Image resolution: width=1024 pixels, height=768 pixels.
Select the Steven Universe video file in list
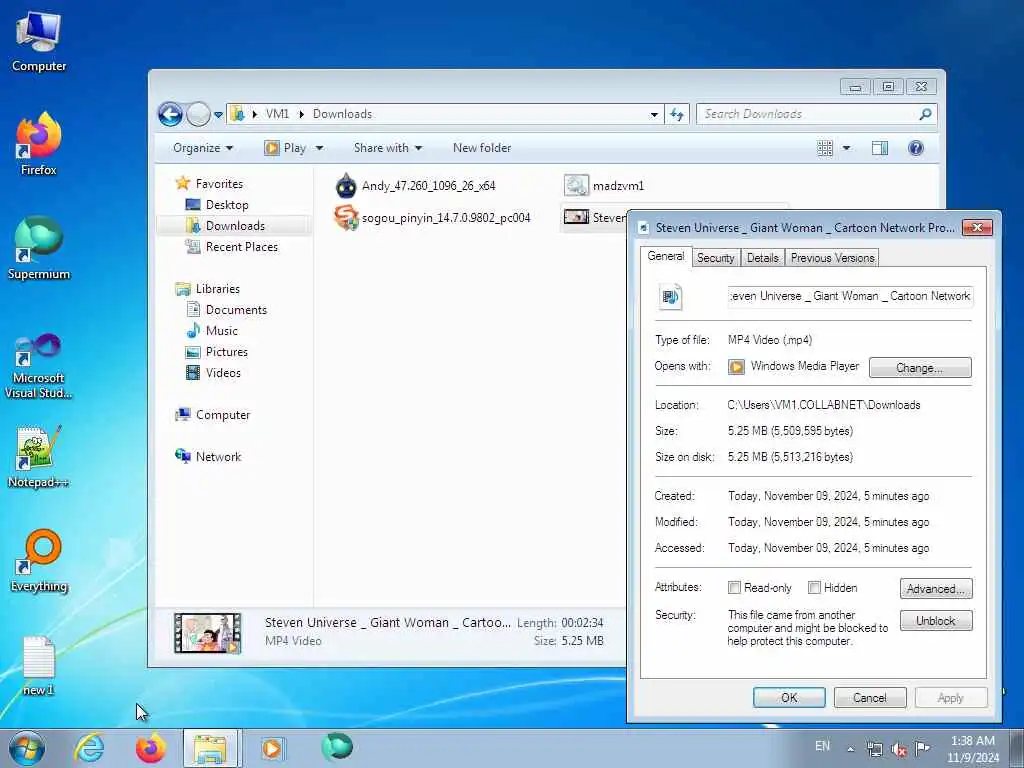point(594,217)
